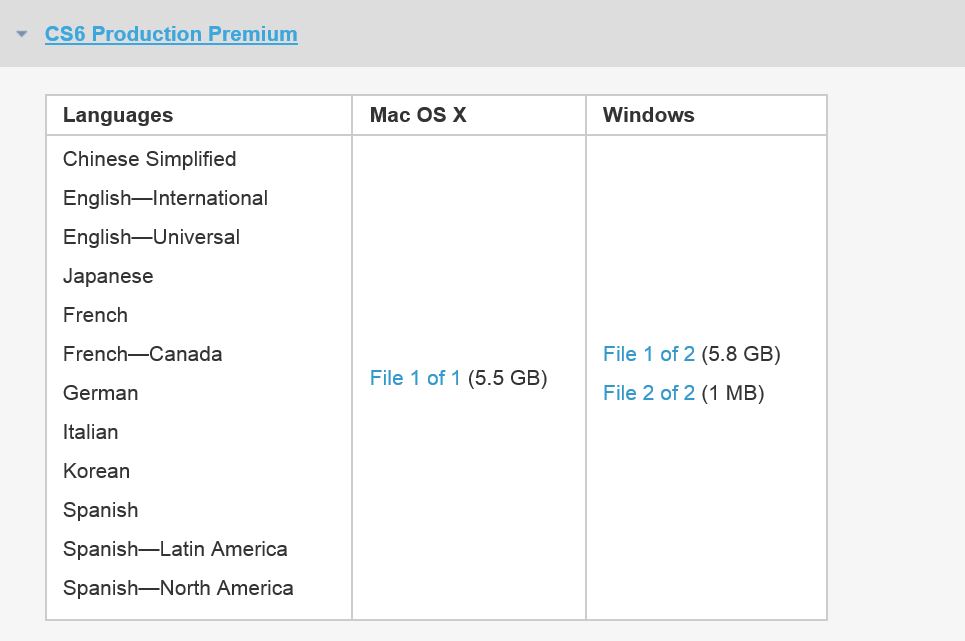The height and width of the screenshot is (641, 965).
Task: Click the Italian language entry
Action: coord(90,432)
